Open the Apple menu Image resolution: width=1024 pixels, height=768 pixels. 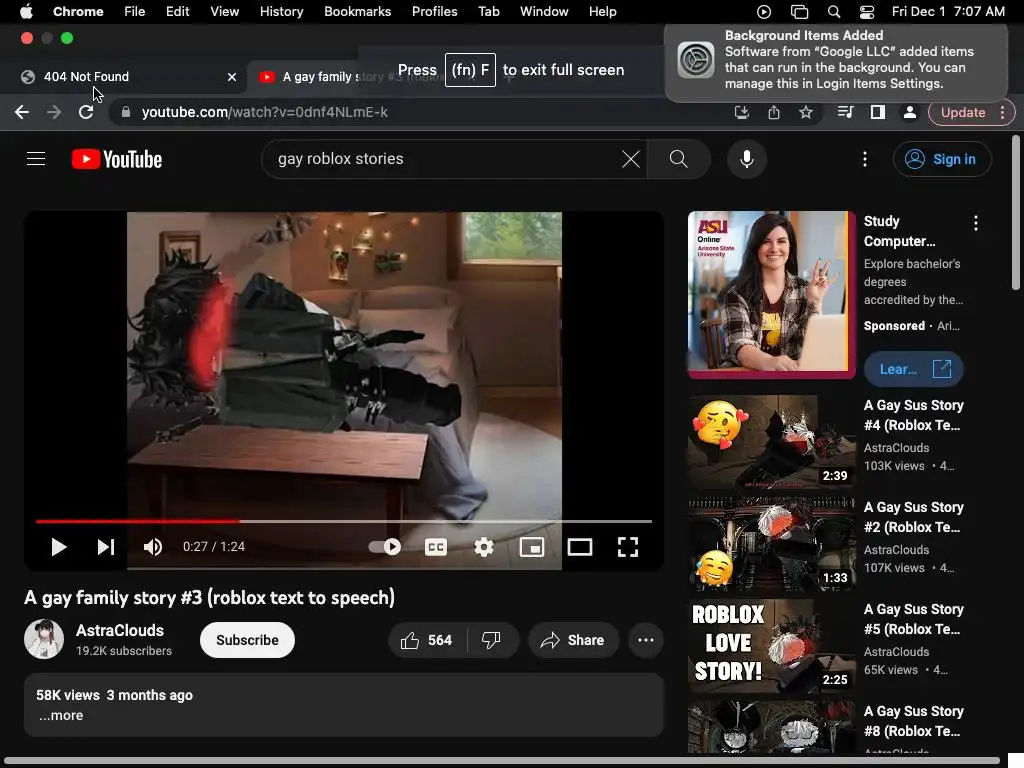[26, 12]
